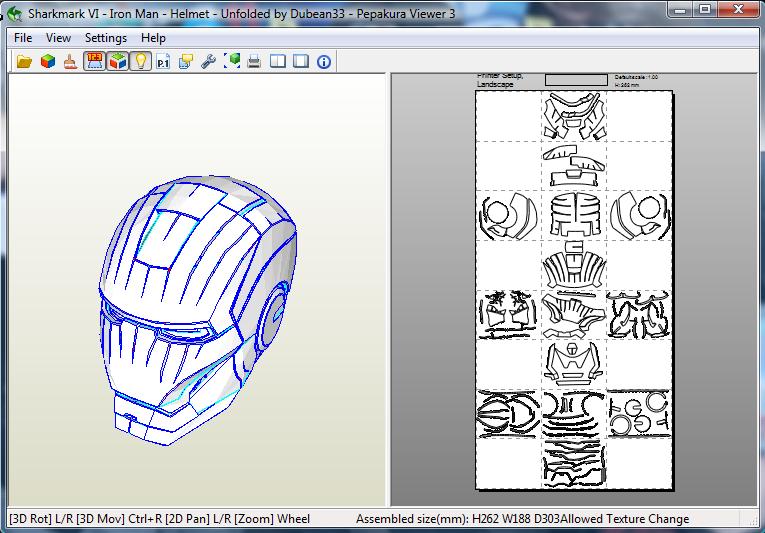Viewport: 765px width, 533px height.
Task: Select the single-pane layout icon
Action: tap(301, 62)
